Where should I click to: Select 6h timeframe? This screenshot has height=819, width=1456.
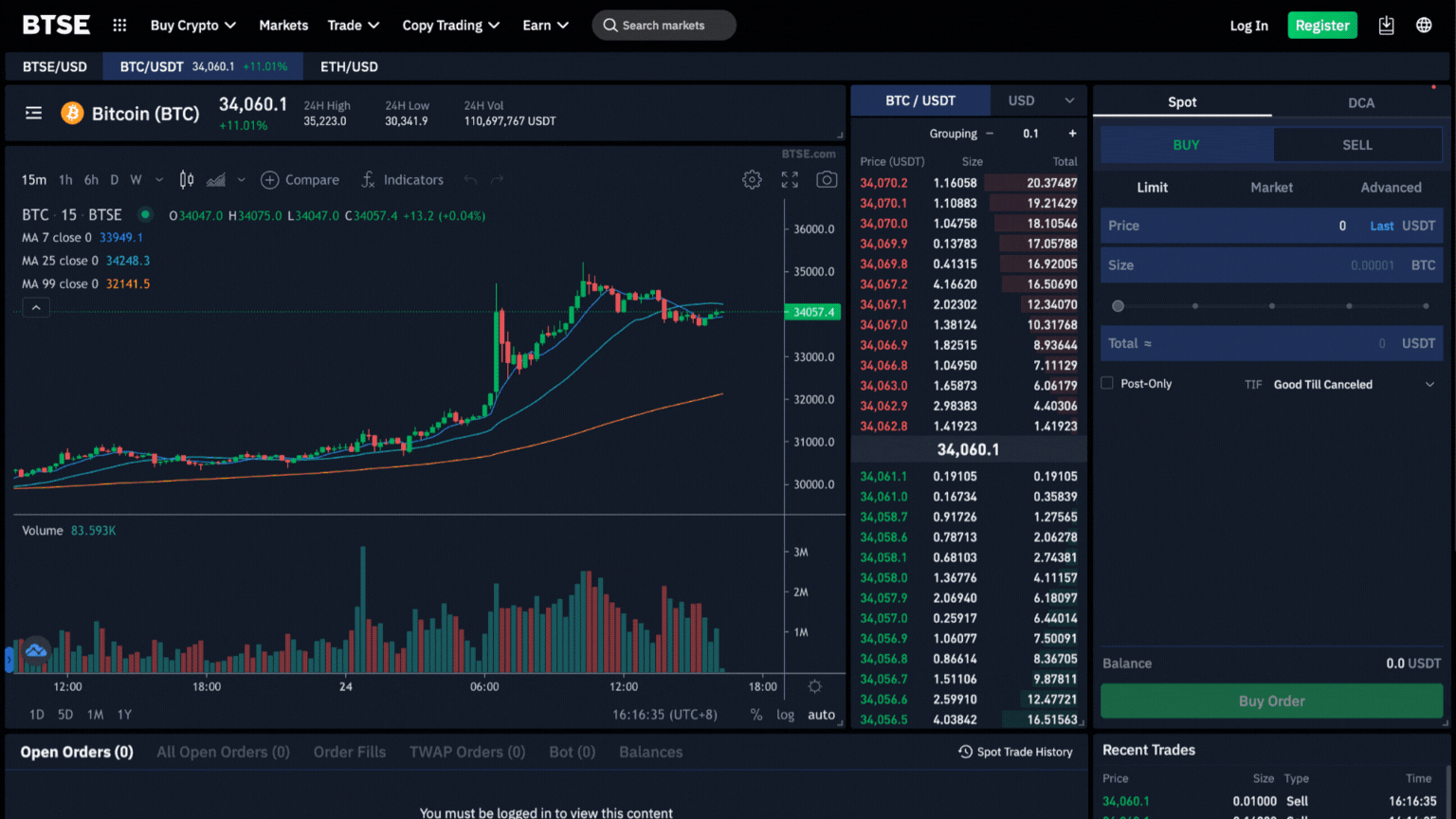(x=91, y=180)
